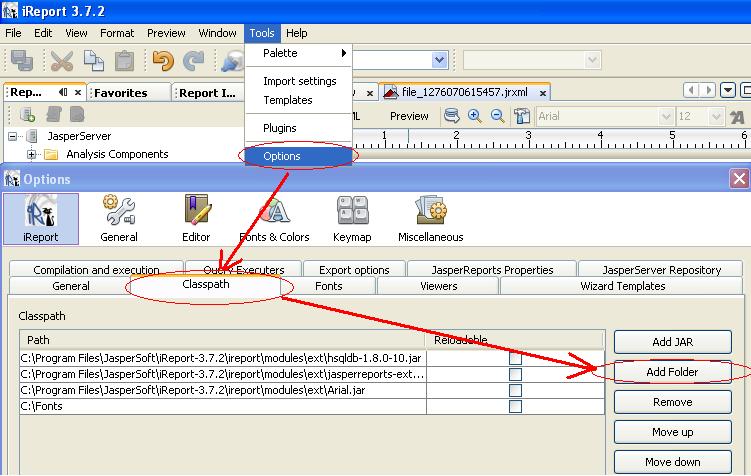The height and width of the screenshot is (476, 751).
Task: Click the Path column header
Action: pyautogui.click(x=223, y=340)
